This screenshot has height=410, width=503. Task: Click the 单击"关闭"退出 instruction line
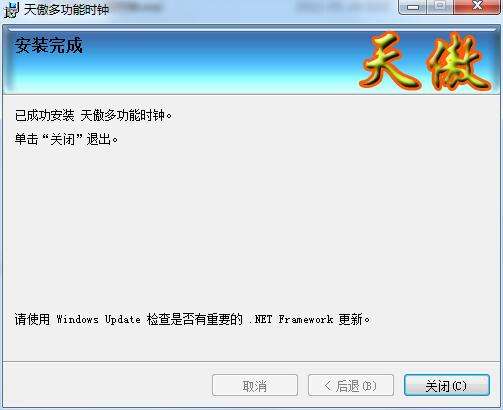point(66,139)
